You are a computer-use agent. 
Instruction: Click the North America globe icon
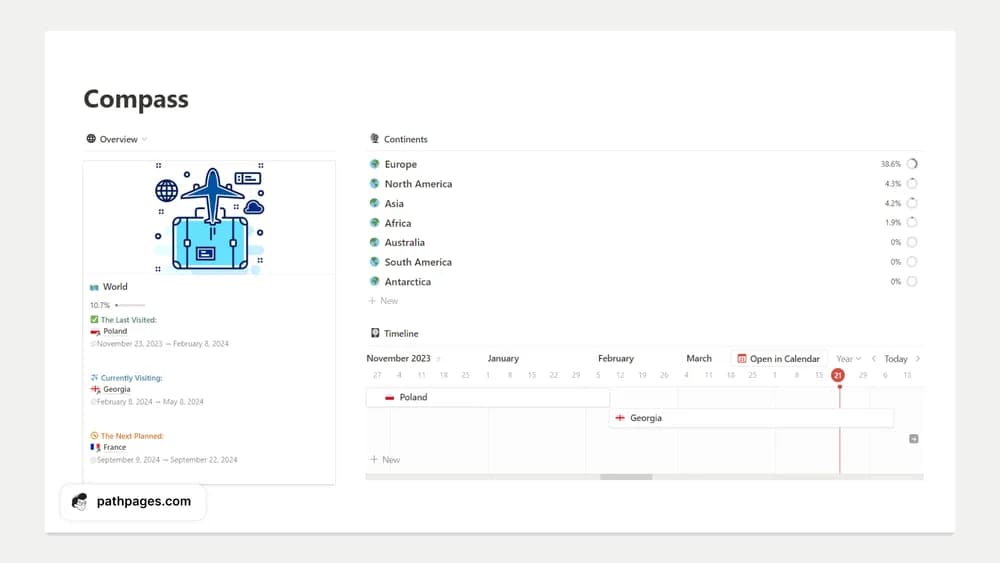(374, 184)
